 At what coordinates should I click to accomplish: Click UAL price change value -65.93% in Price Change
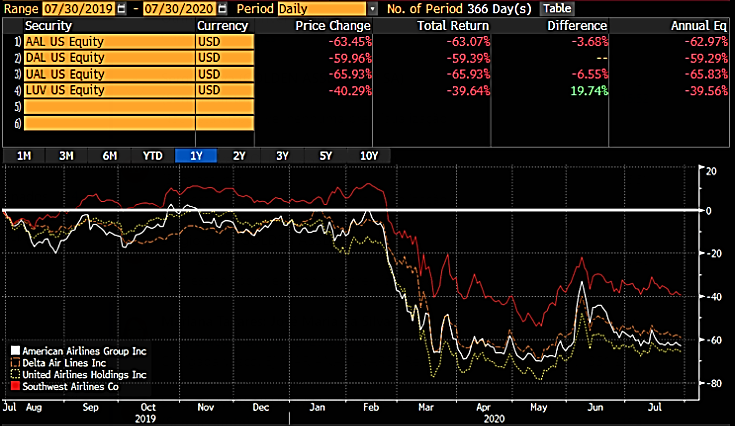pos(350,74)
